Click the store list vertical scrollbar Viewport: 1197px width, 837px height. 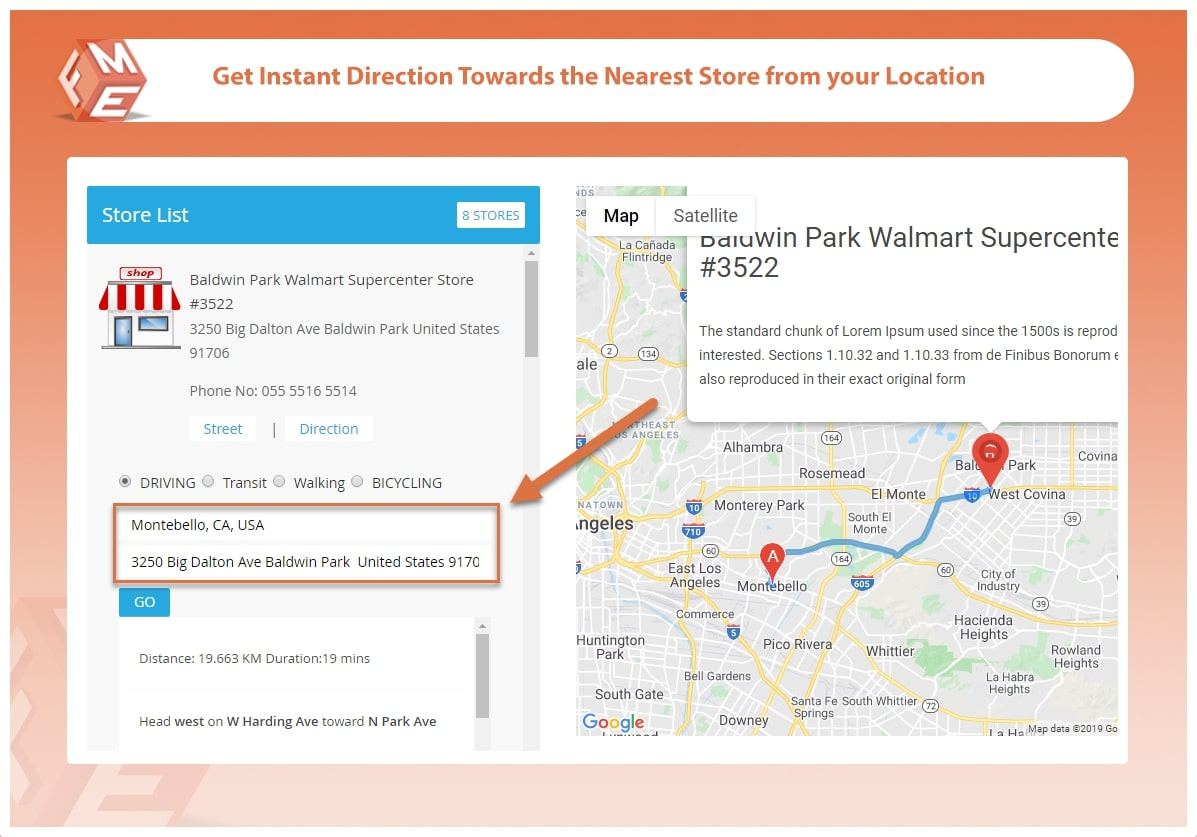pos(531,310)
